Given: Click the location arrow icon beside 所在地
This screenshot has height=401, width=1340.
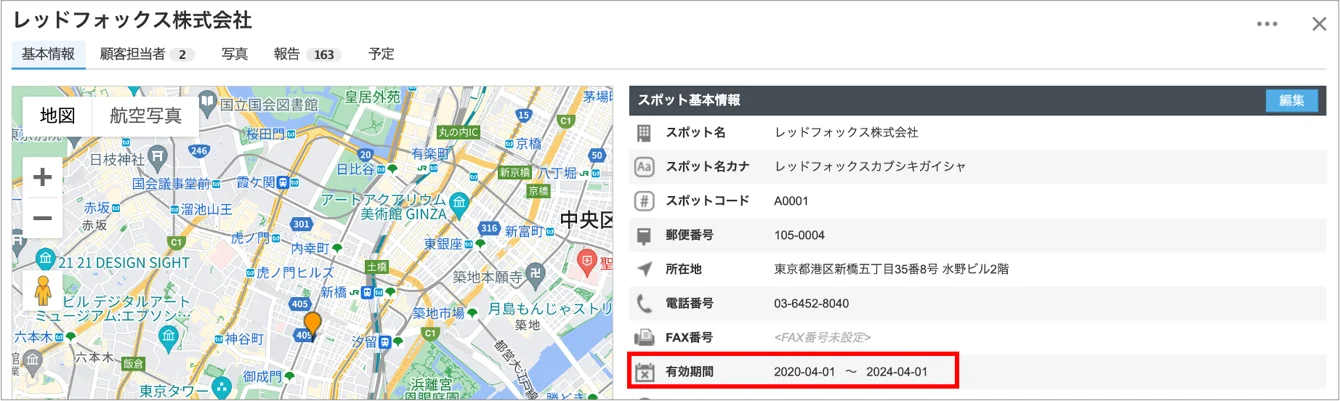Looking at the screenshot, I should click(x=644, y=269).
